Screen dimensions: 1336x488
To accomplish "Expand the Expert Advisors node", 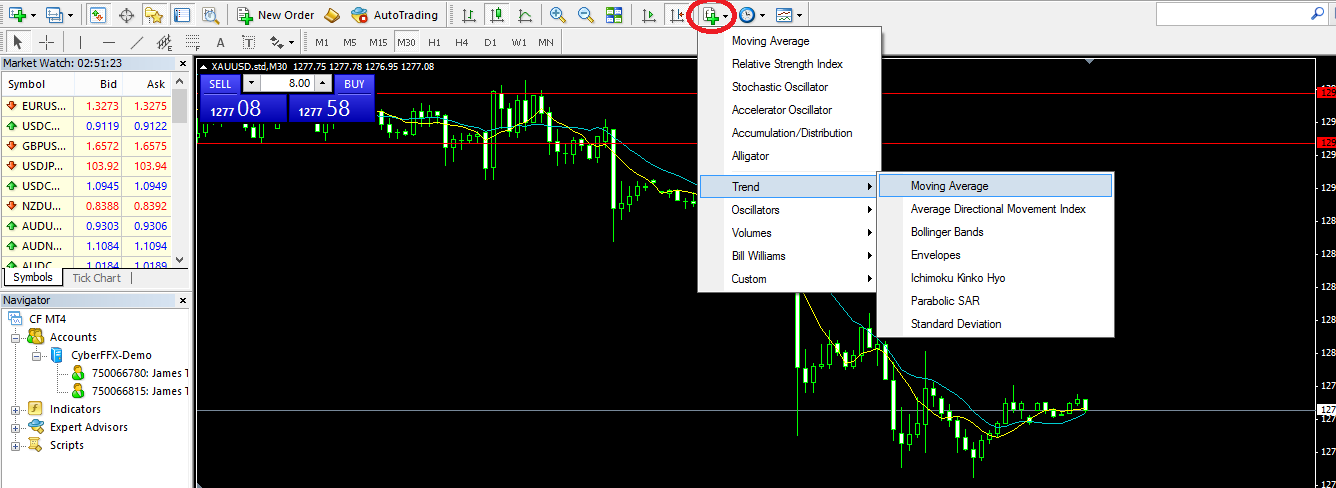I will pos(16,427).
